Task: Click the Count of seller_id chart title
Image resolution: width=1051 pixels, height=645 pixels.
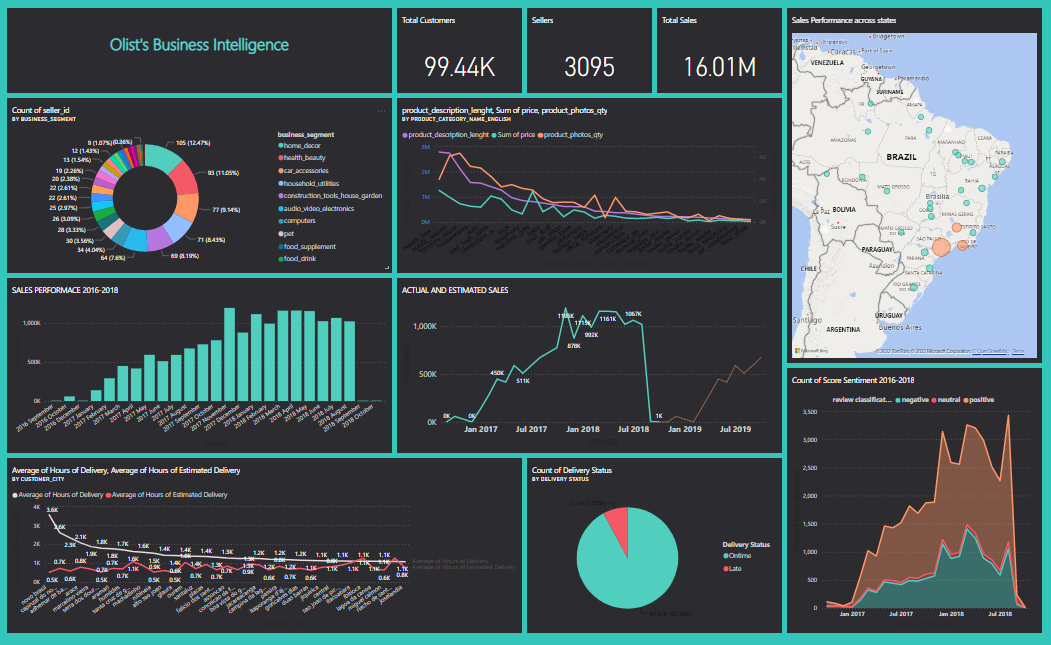Action: pos(40,110)
